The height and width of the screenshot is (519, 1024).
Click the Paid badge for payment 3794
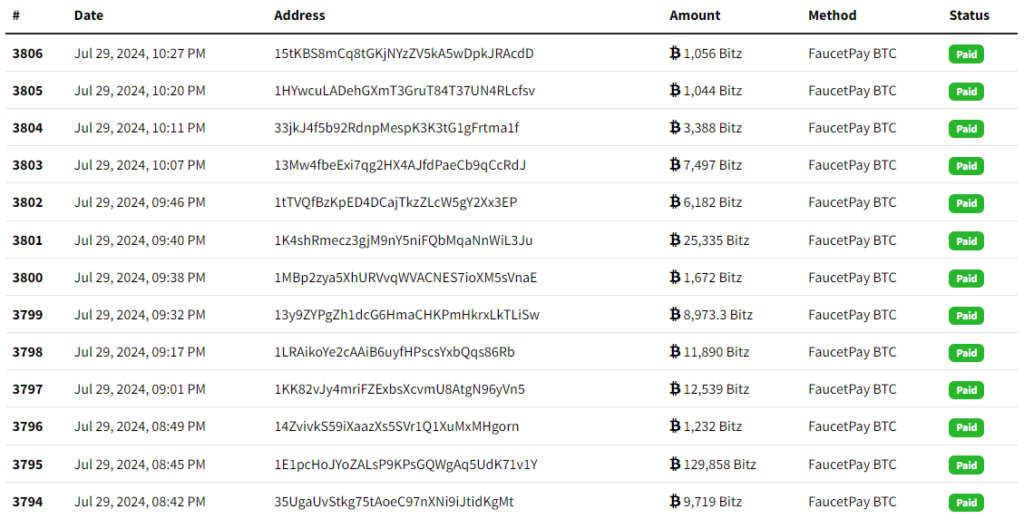[966, 503]
